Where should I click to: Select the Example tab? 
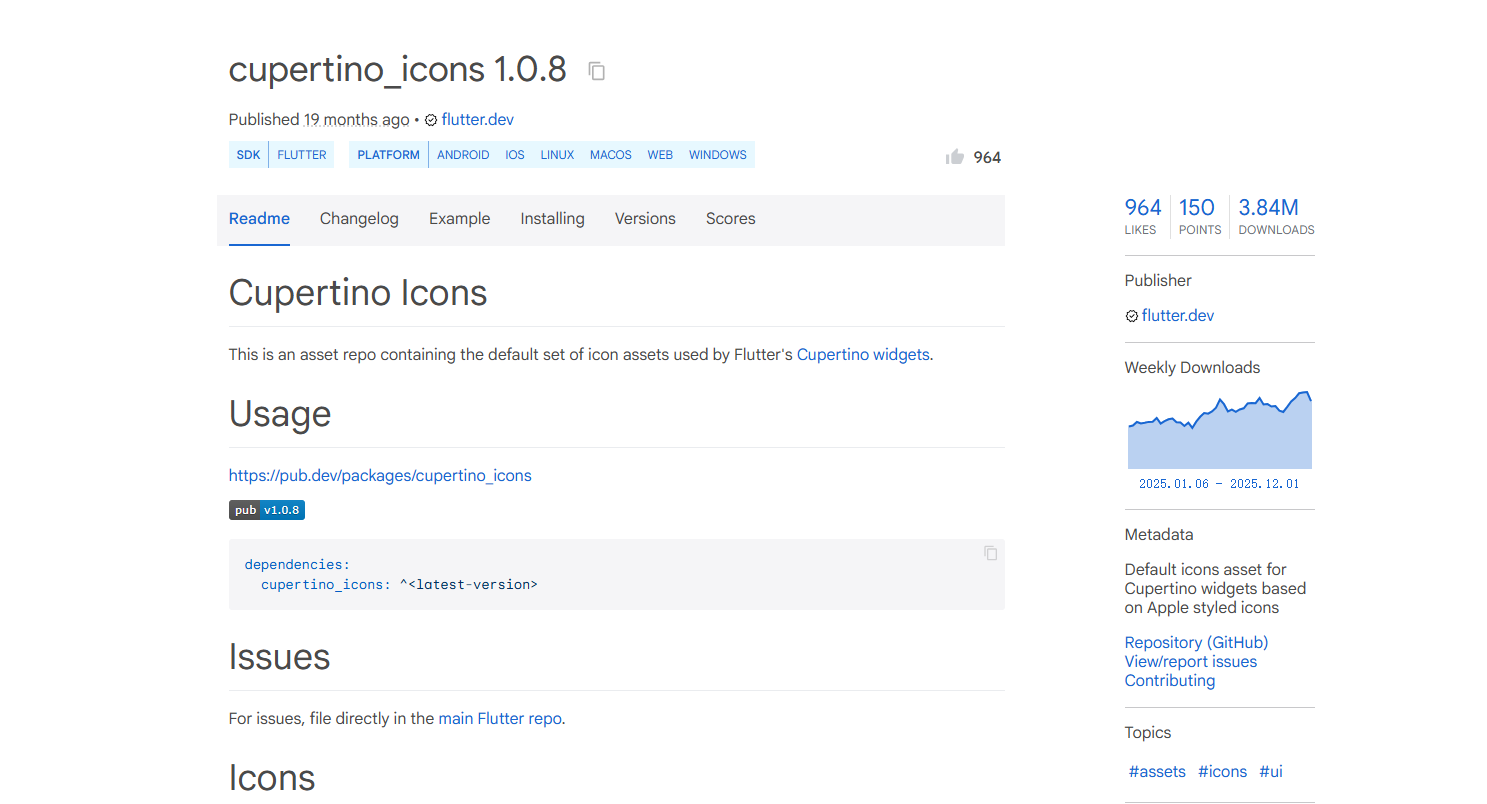(459, 219)
